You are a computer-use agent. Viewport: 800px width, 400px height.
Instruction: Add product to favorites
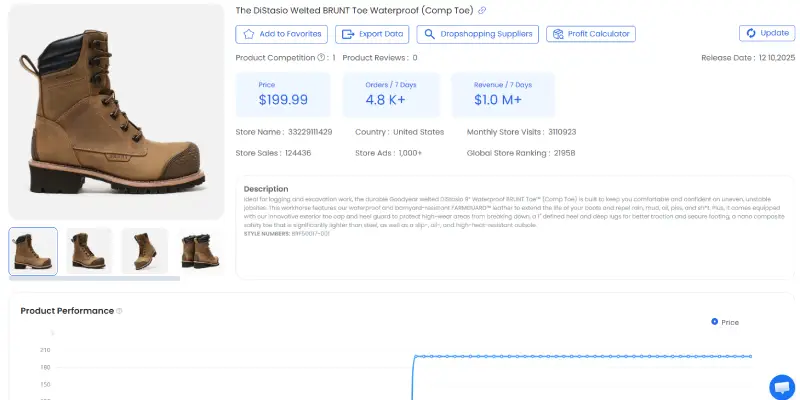282,34
